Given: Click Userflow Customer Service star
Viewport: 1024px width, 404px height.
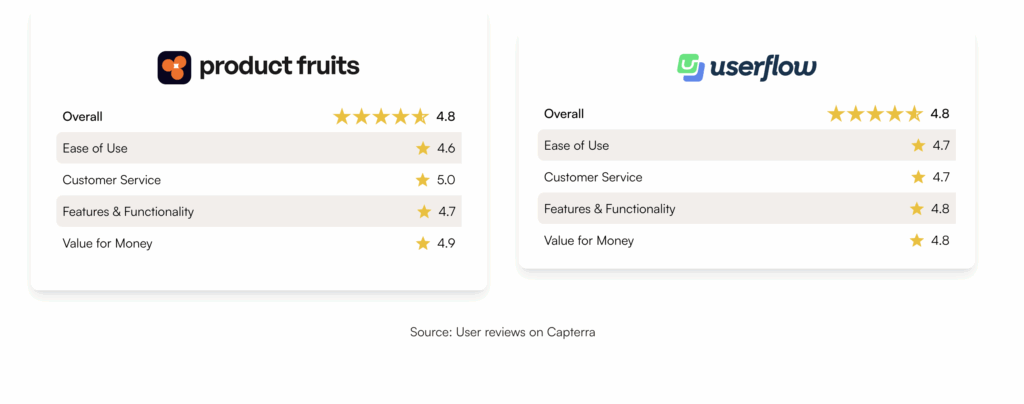Looking at the screenshot, I should tap(918, 177).
